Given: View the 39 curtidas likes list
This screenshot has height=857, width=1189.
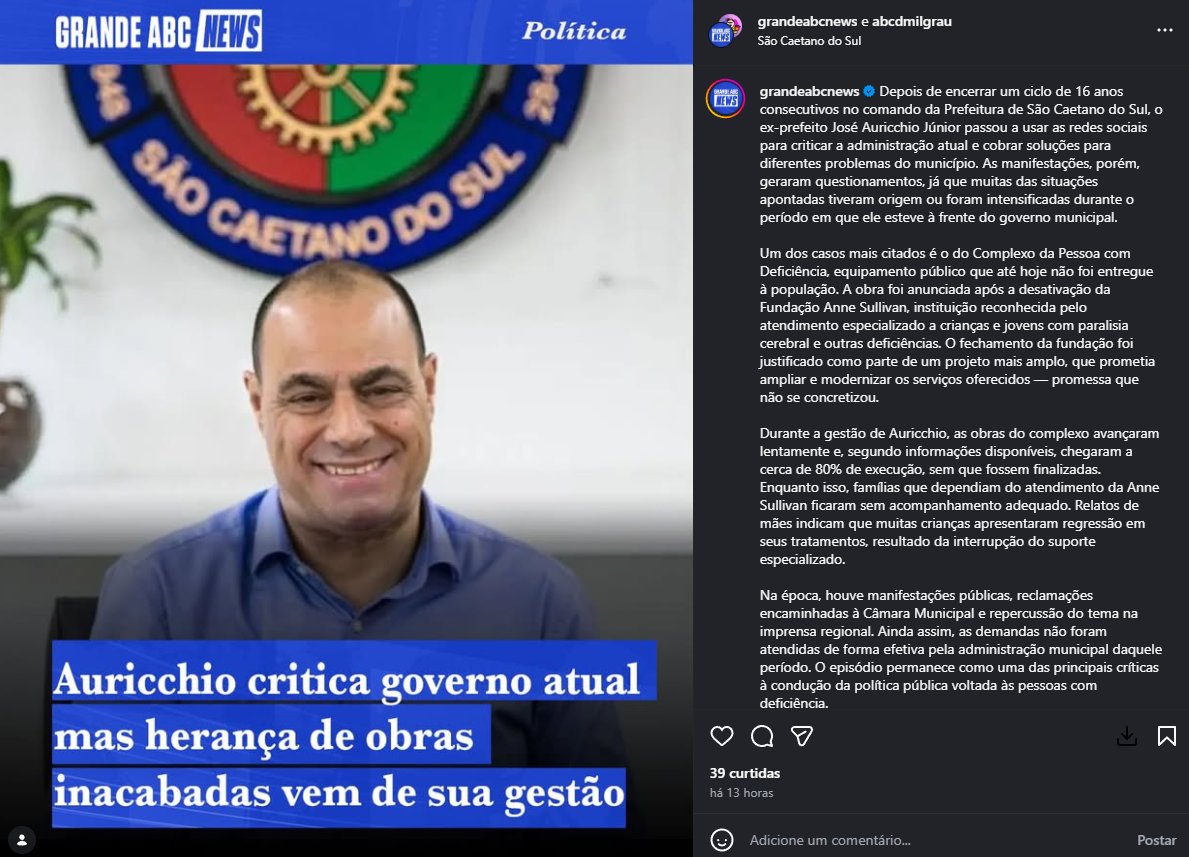Looking at the screenshot, I should 745,773.
